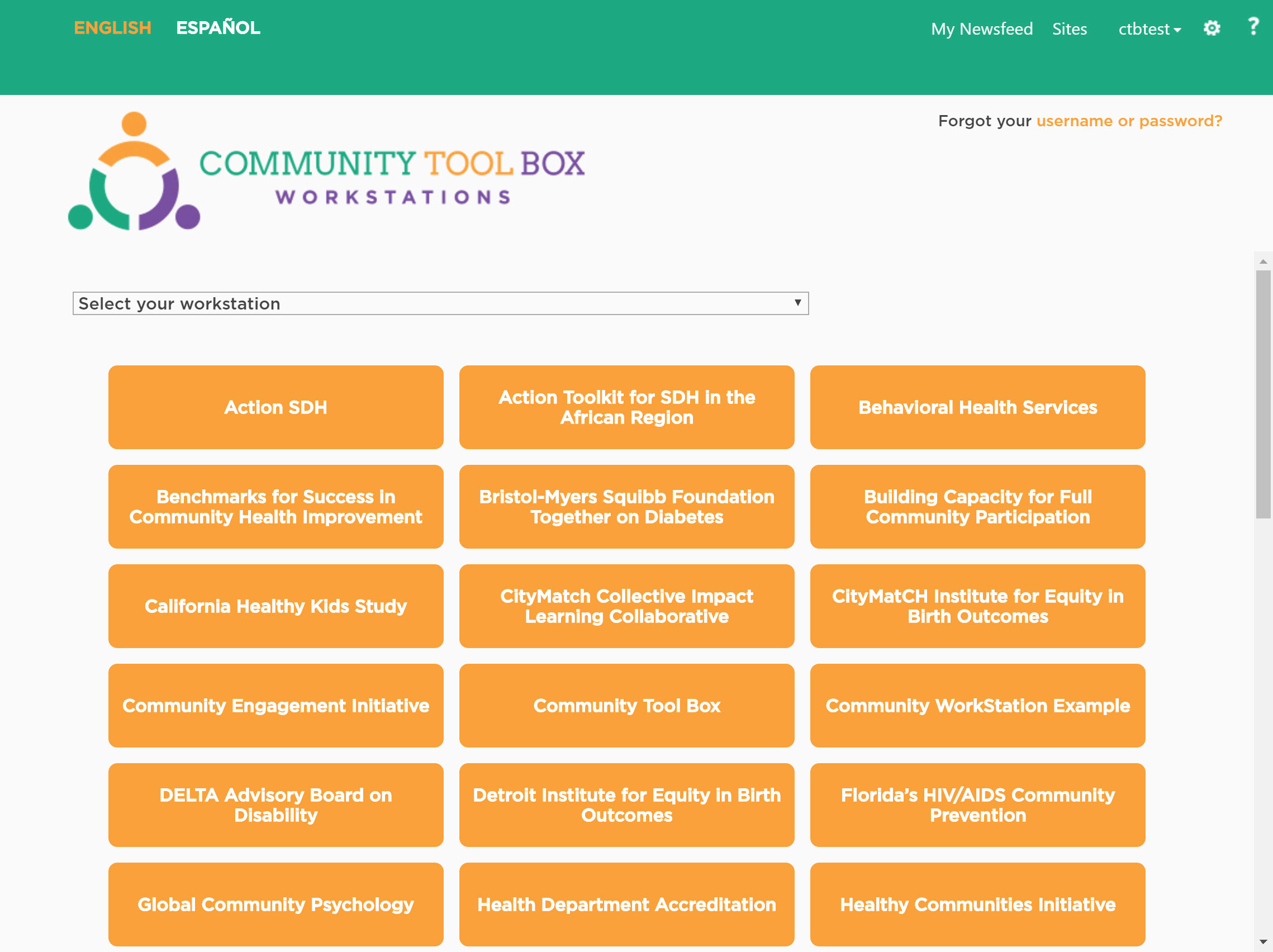The height and width of the screenshot is (952, 1273).
Task: Open Global Community Psychology workstation
Action: pos(275,905)
